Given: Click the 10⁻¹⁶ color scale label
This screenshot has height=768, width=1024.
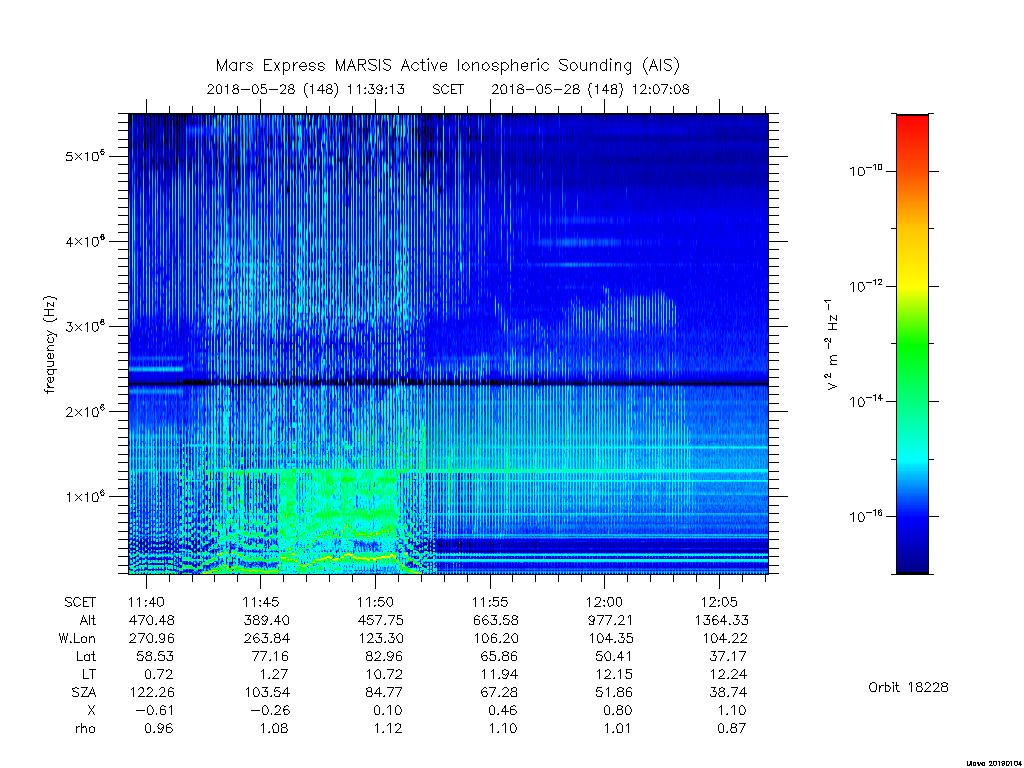Looking at the screenshot, I should (865, 516).
